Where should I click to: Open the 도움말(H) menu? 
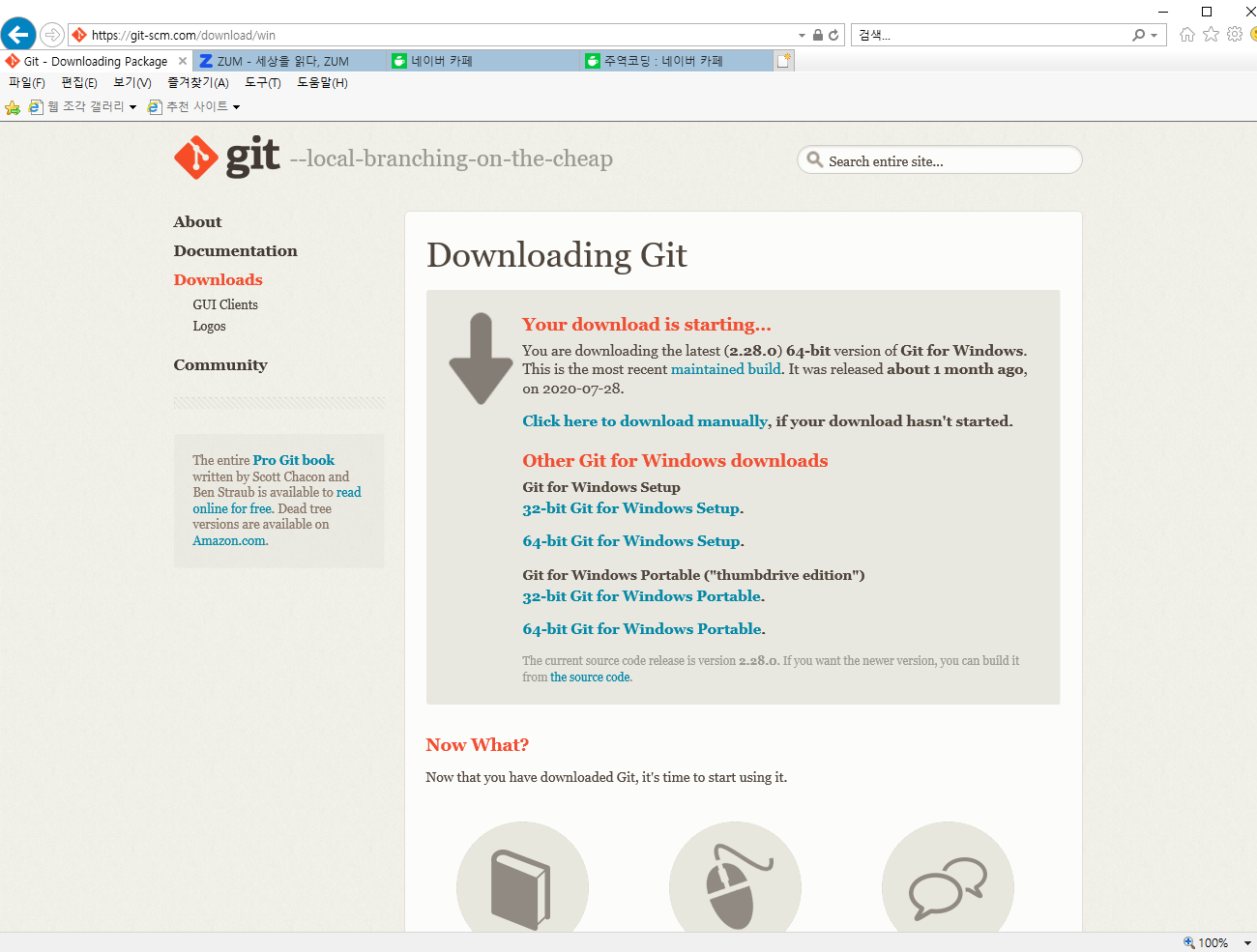pos(322,83)
